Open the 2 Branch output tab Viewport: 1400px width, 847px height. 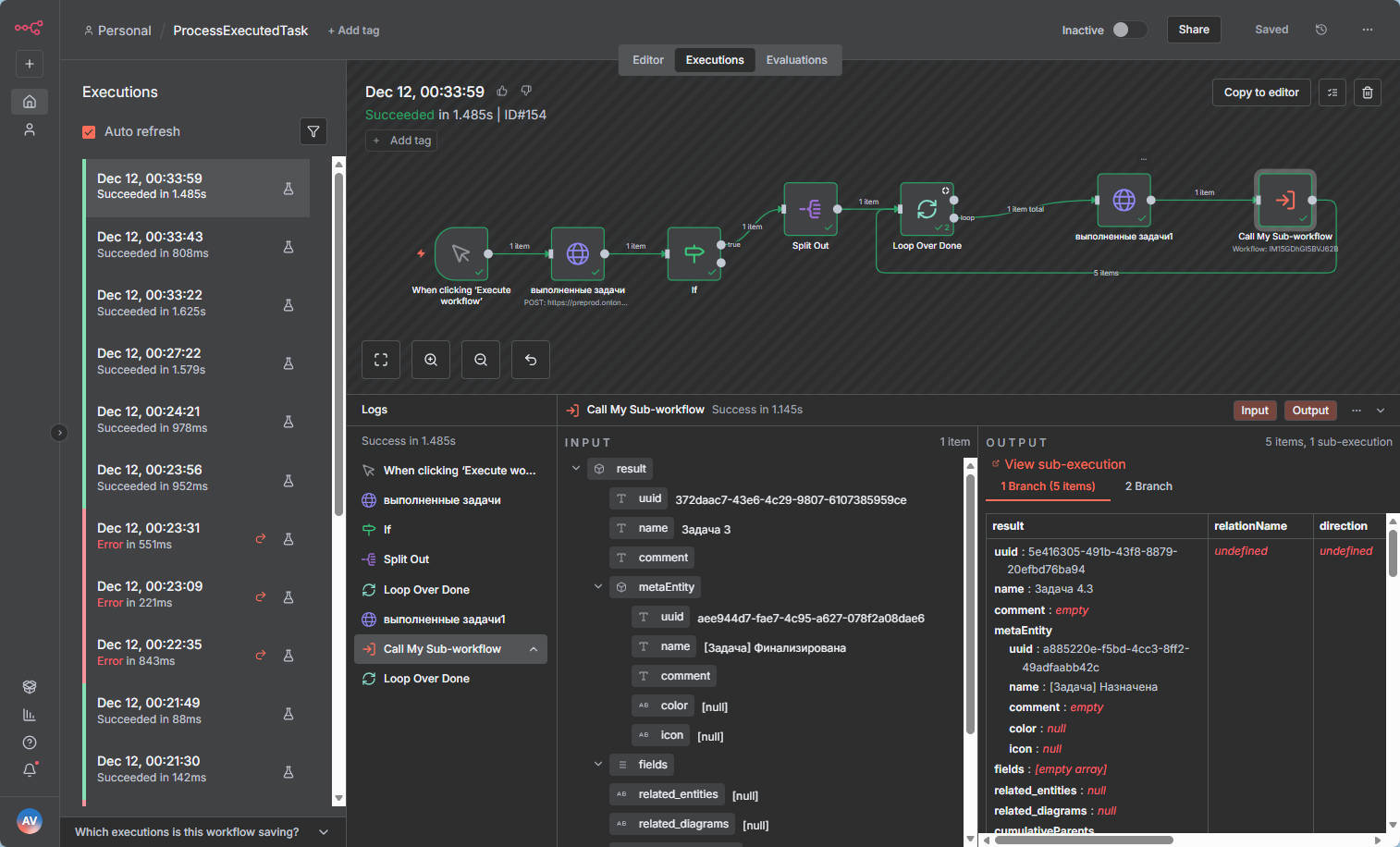coord(1148,486)
